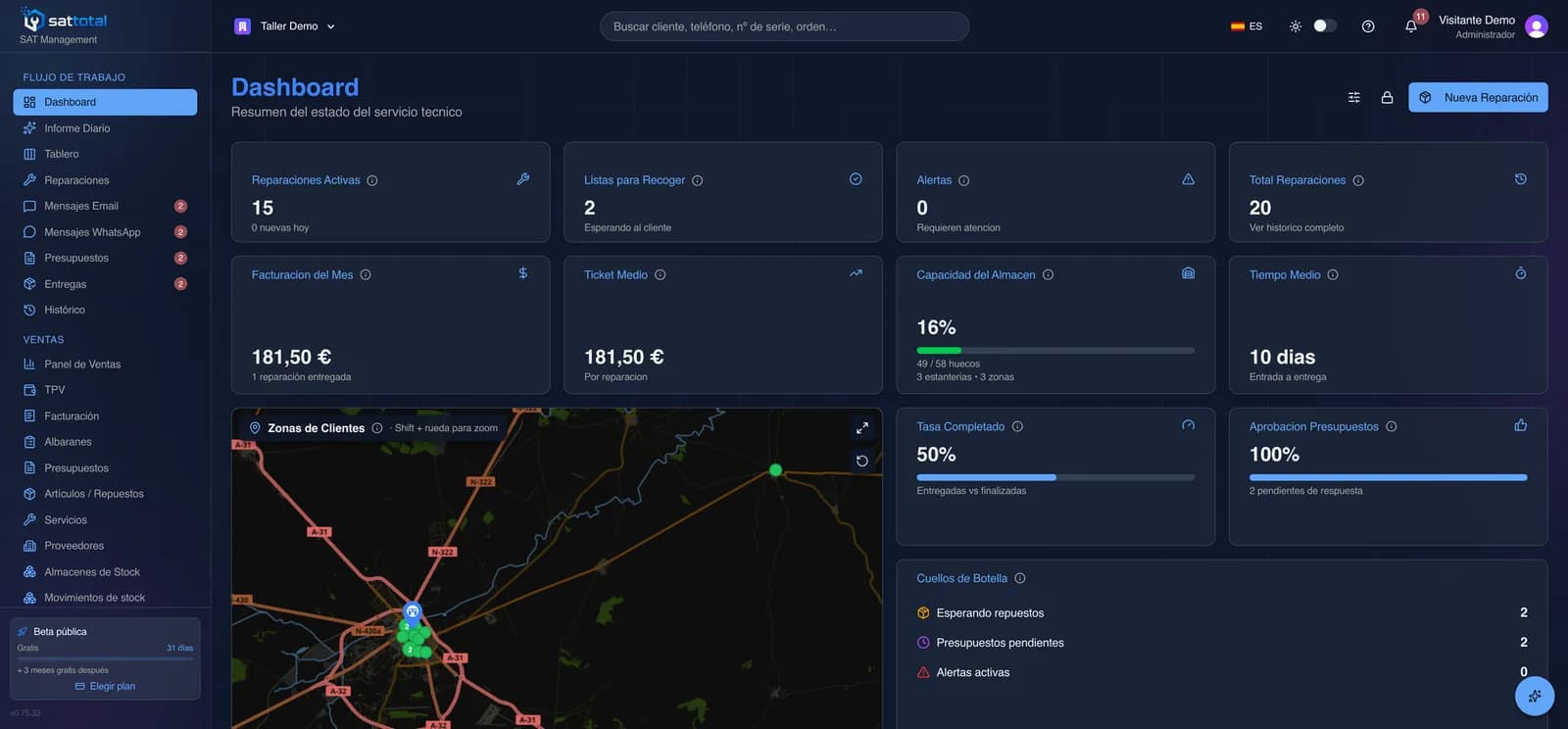Open the floating AI assistant button
This screenshot has width=1568, height=729.
1535,697
